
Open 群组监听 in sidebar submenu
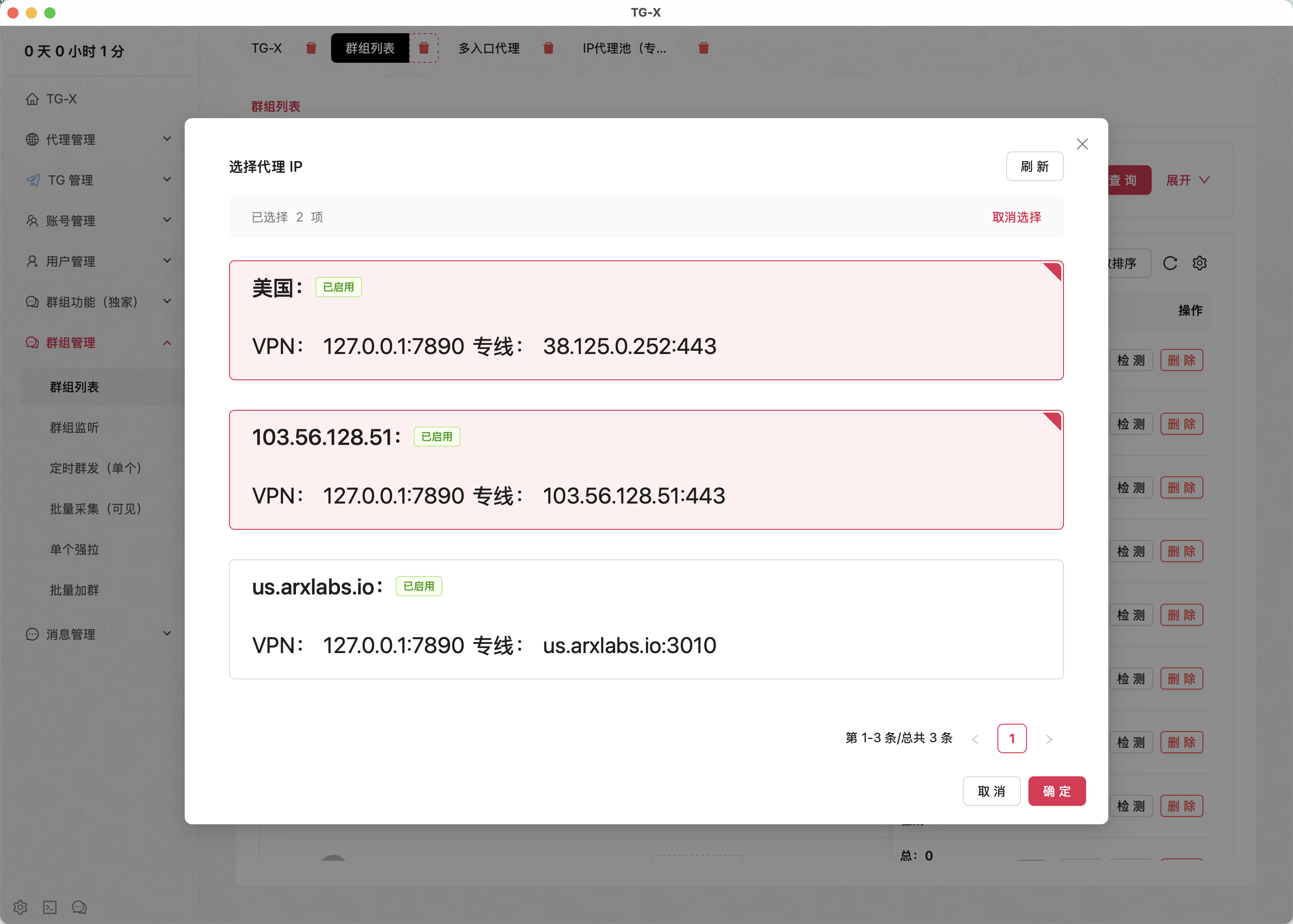[74, 427]
